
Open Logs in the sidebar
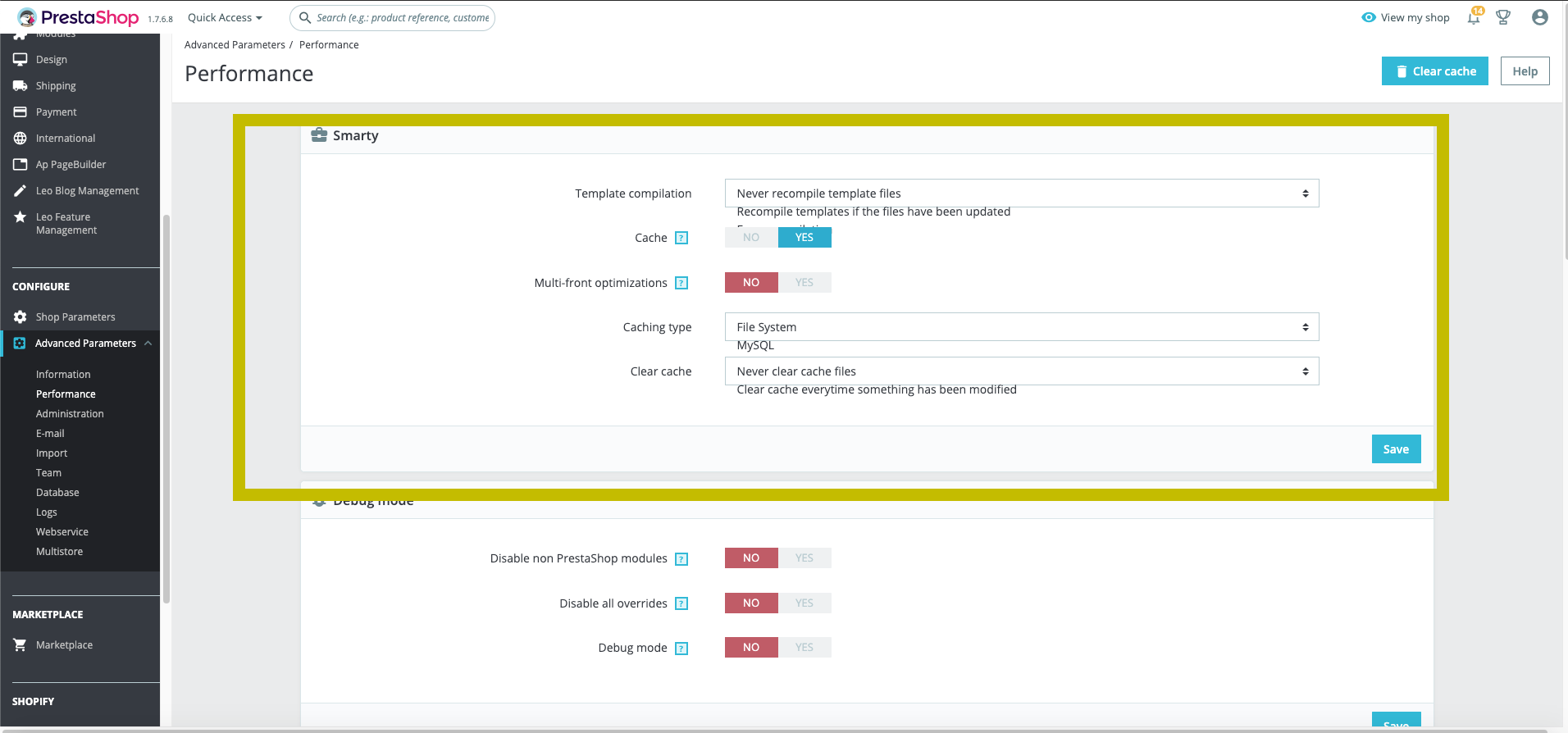[x=47, y=512]
